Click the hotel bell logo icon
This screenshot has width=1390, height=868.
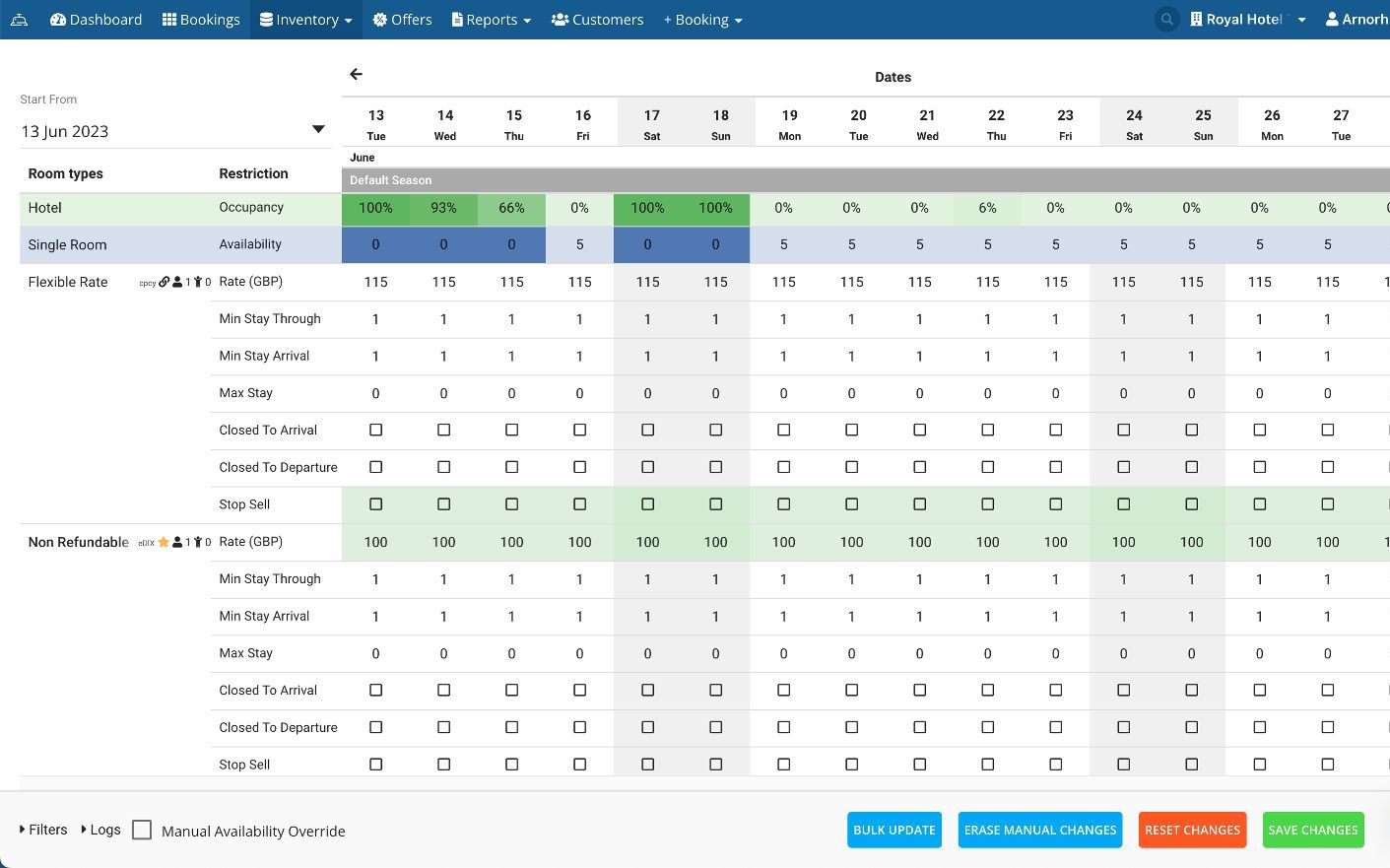[x=20, y=20]
